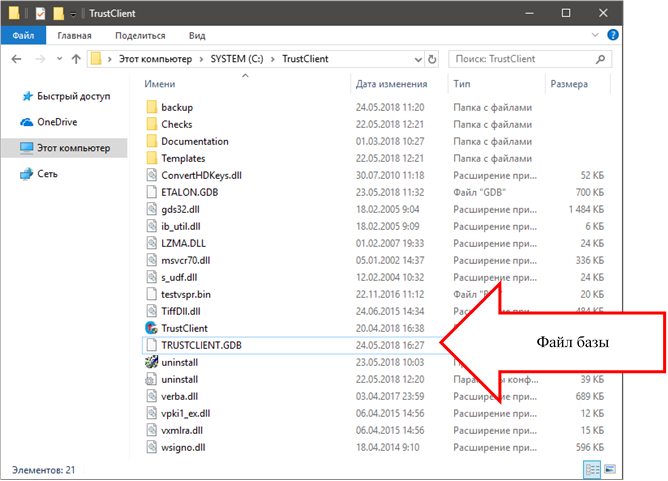Click the 1 484 КБ size value
The width and height of the screenshot is (668, 481).
586,209
